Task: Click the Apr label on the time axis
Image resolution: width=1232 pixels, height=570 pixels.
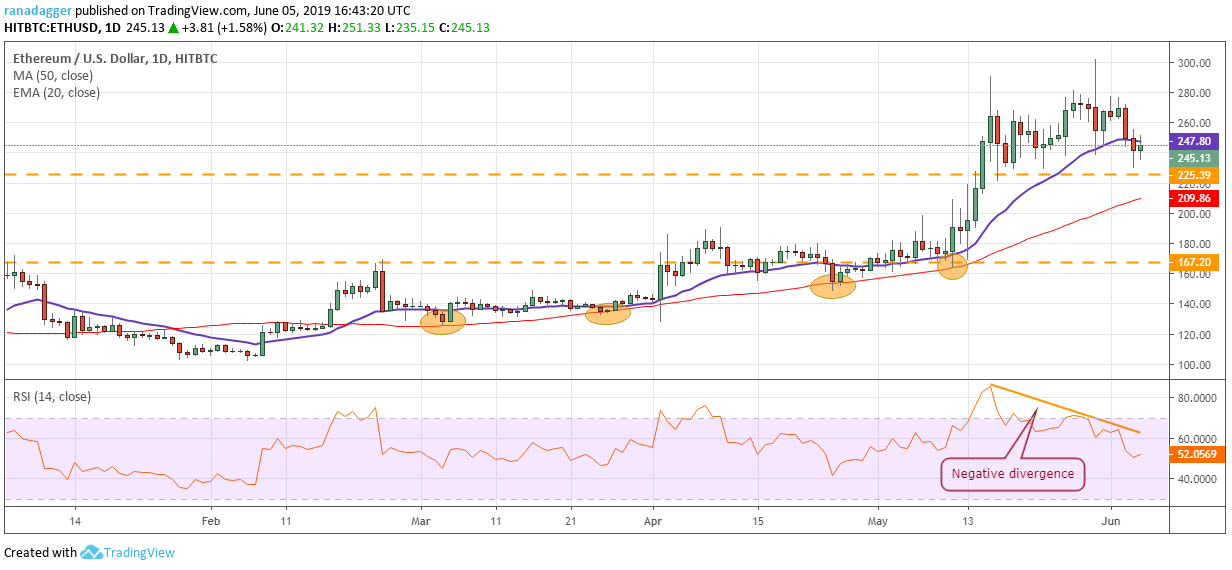Action: click(653, 521)
